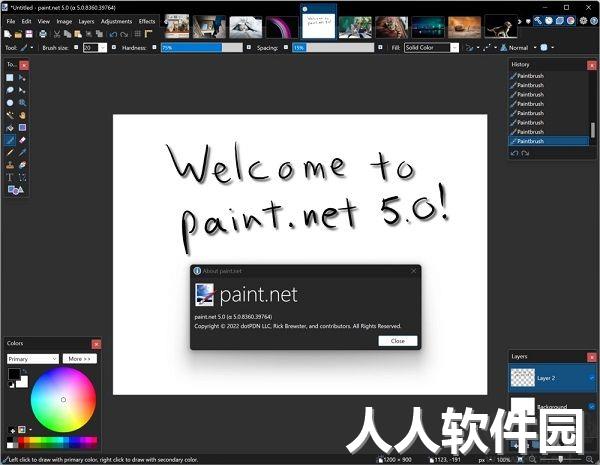The image size is (600, 465).
Task: Open the Layers menu
Action: tap(86, 21)
